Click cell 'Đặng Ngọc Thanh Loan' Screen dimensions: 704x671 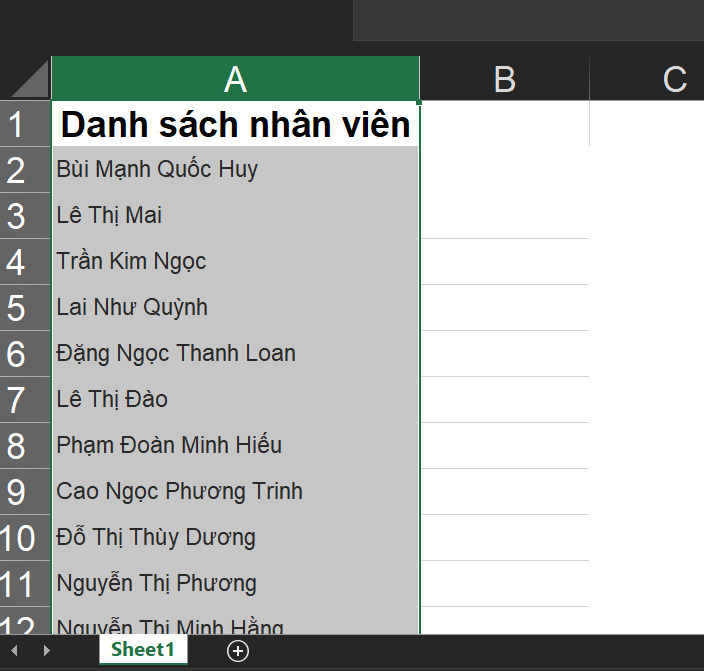click(x=236, y=354)
